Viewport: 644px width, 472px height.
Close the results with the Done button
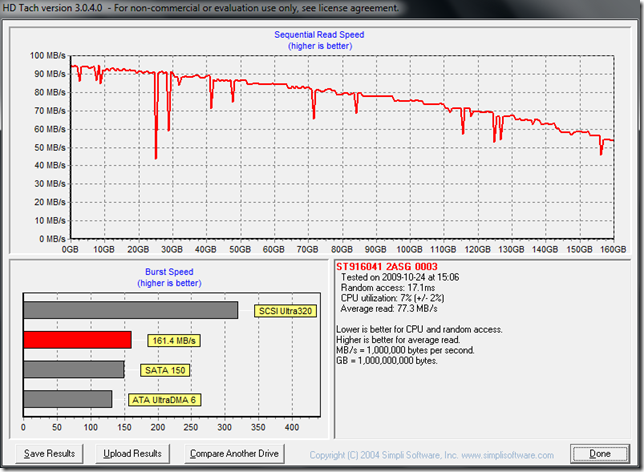click(x=599, y=453)
